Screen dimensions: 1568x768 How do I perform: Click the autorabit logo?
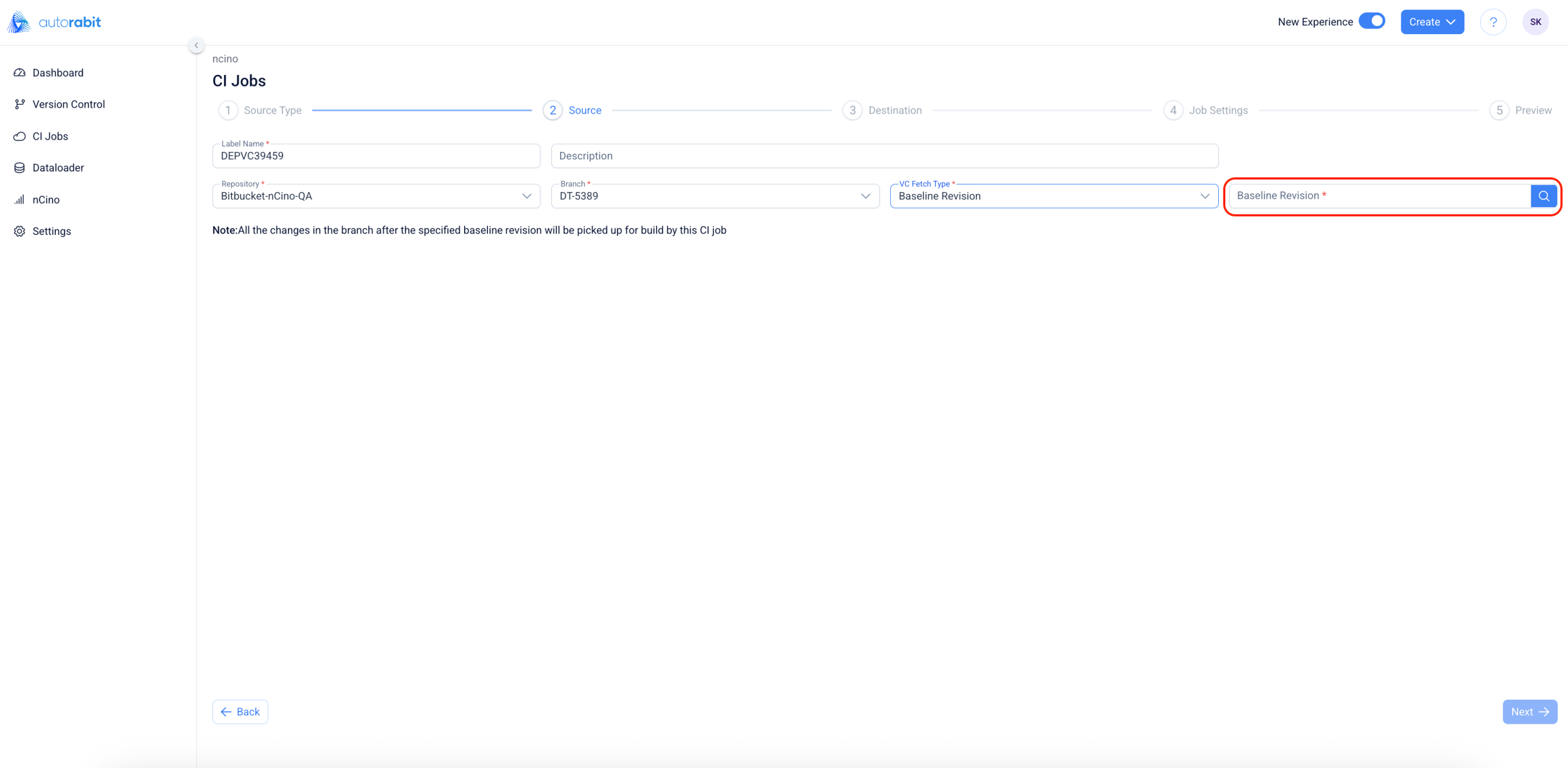[x=54, y=22]
